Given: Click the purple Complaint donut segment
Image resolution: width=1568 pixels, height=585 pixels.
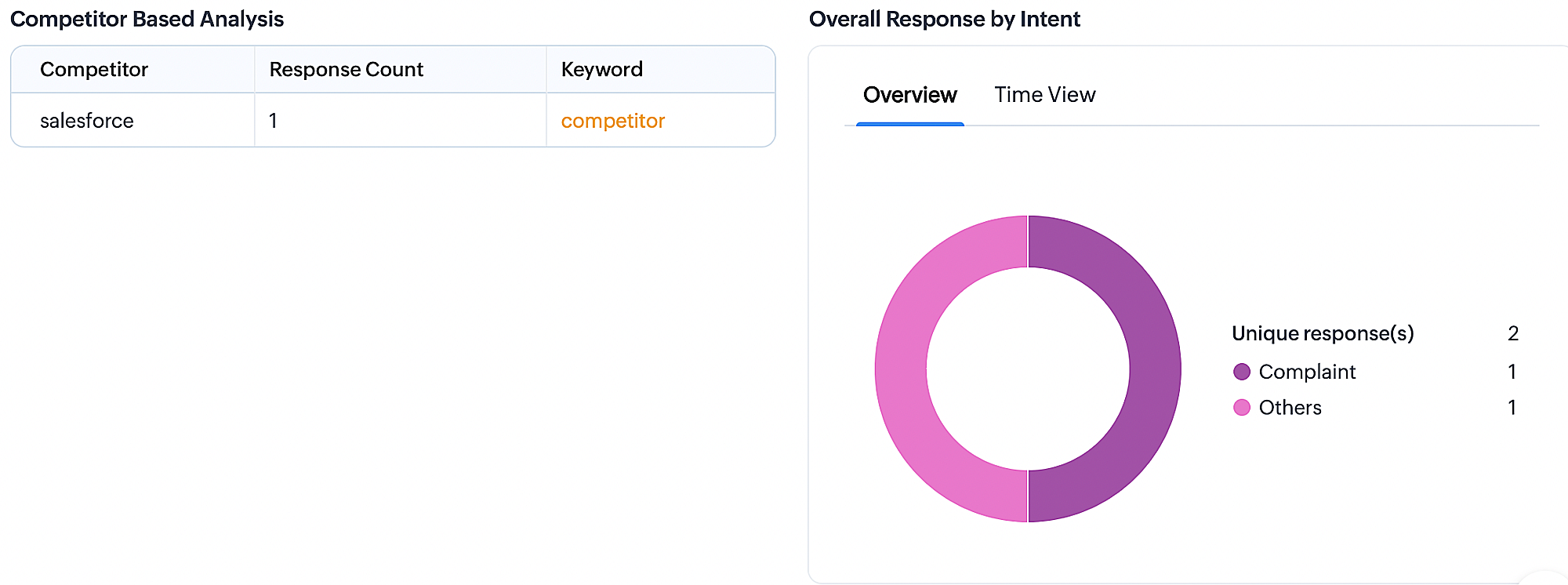Looking at the screenshot, I should (x=1155, y=369).
